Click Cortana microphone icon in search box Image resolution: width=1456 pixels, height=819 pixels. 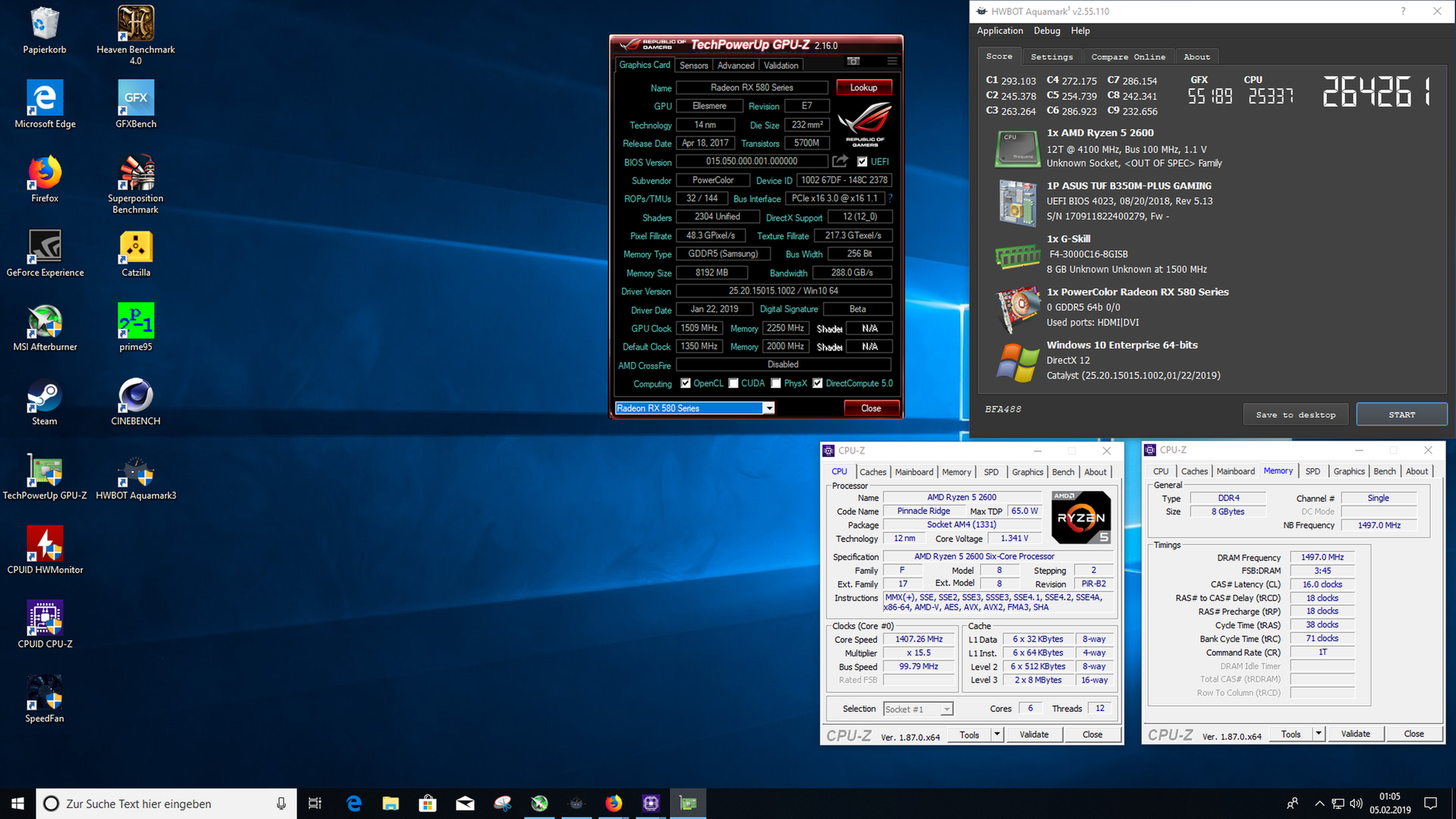coord(281,803)
